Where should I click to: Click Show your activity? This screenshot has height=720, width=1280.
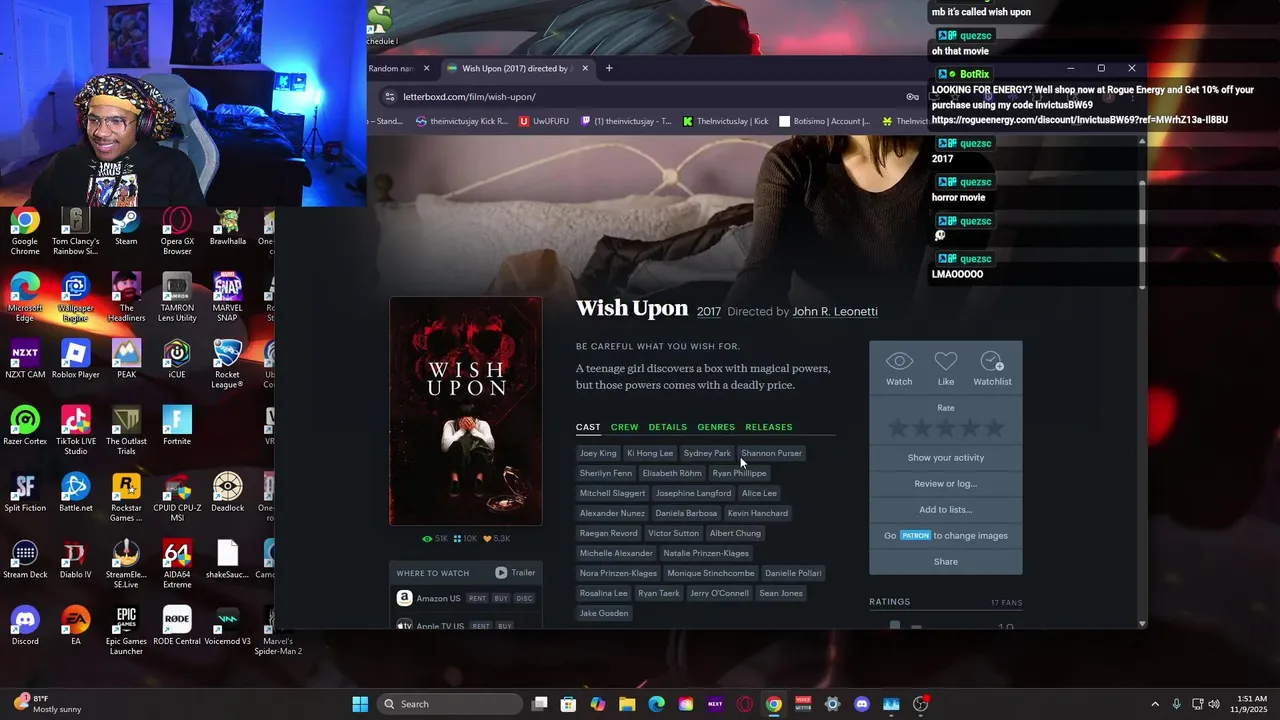click(946, 458)
